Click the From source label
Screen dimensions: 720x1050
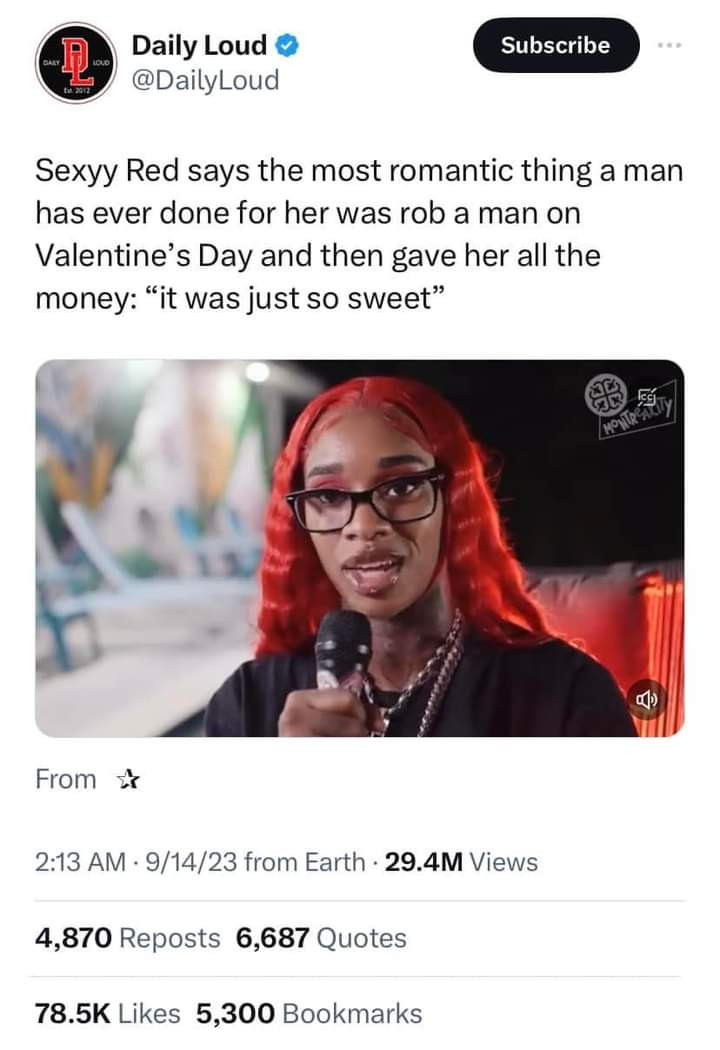click(66, 779)
